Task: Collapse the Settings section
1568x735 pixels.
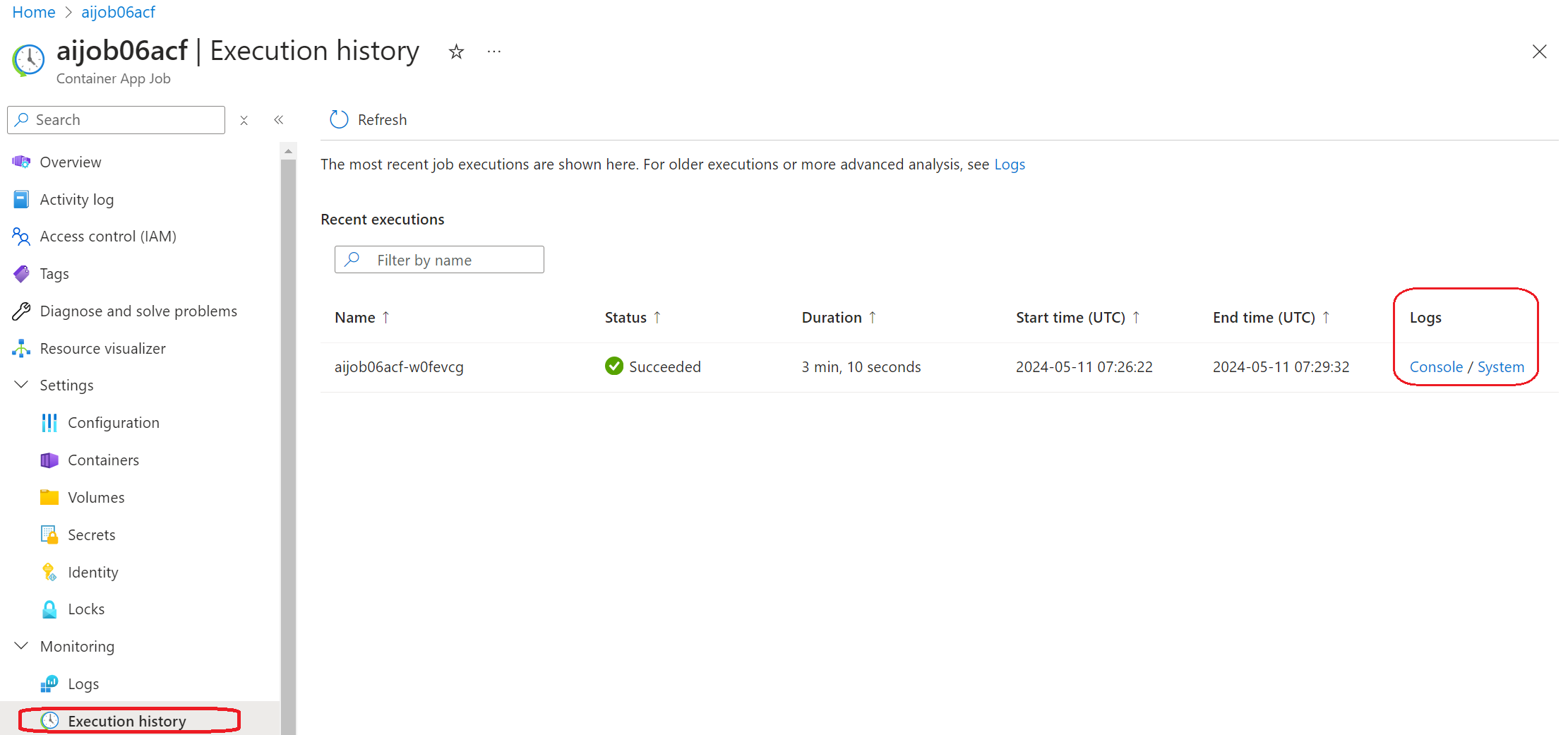Action: 21,386
